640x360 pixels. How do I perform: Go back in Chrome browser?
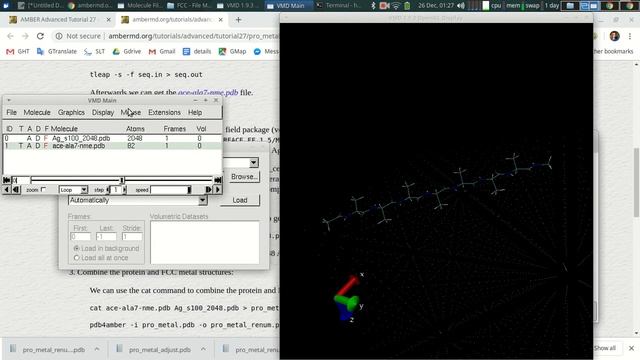11,36
